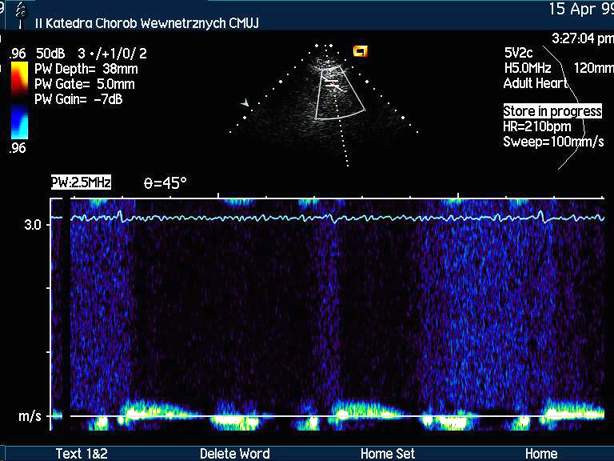Click the orange probe orientation icon
This screenshot has height=461, width=614.
coord(360,51)
